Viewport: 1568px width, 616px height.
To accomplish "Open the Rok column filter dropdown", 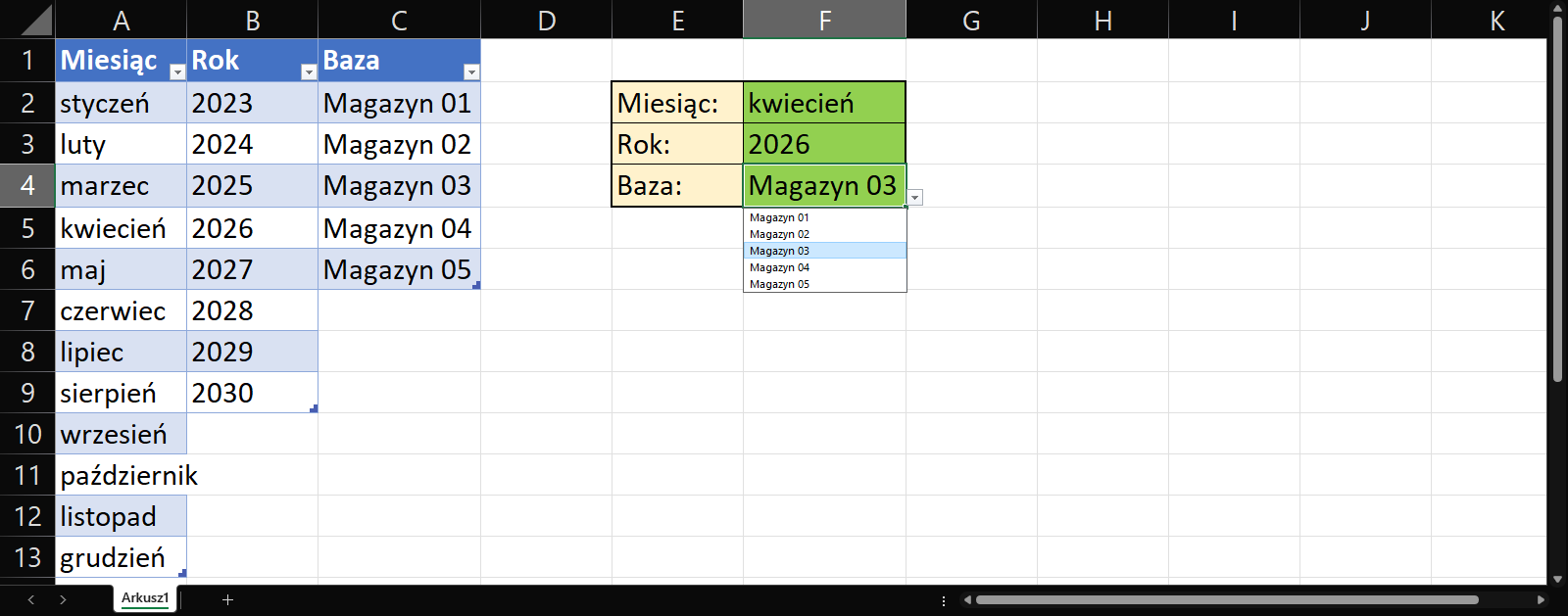I will (x=309, y=71).
